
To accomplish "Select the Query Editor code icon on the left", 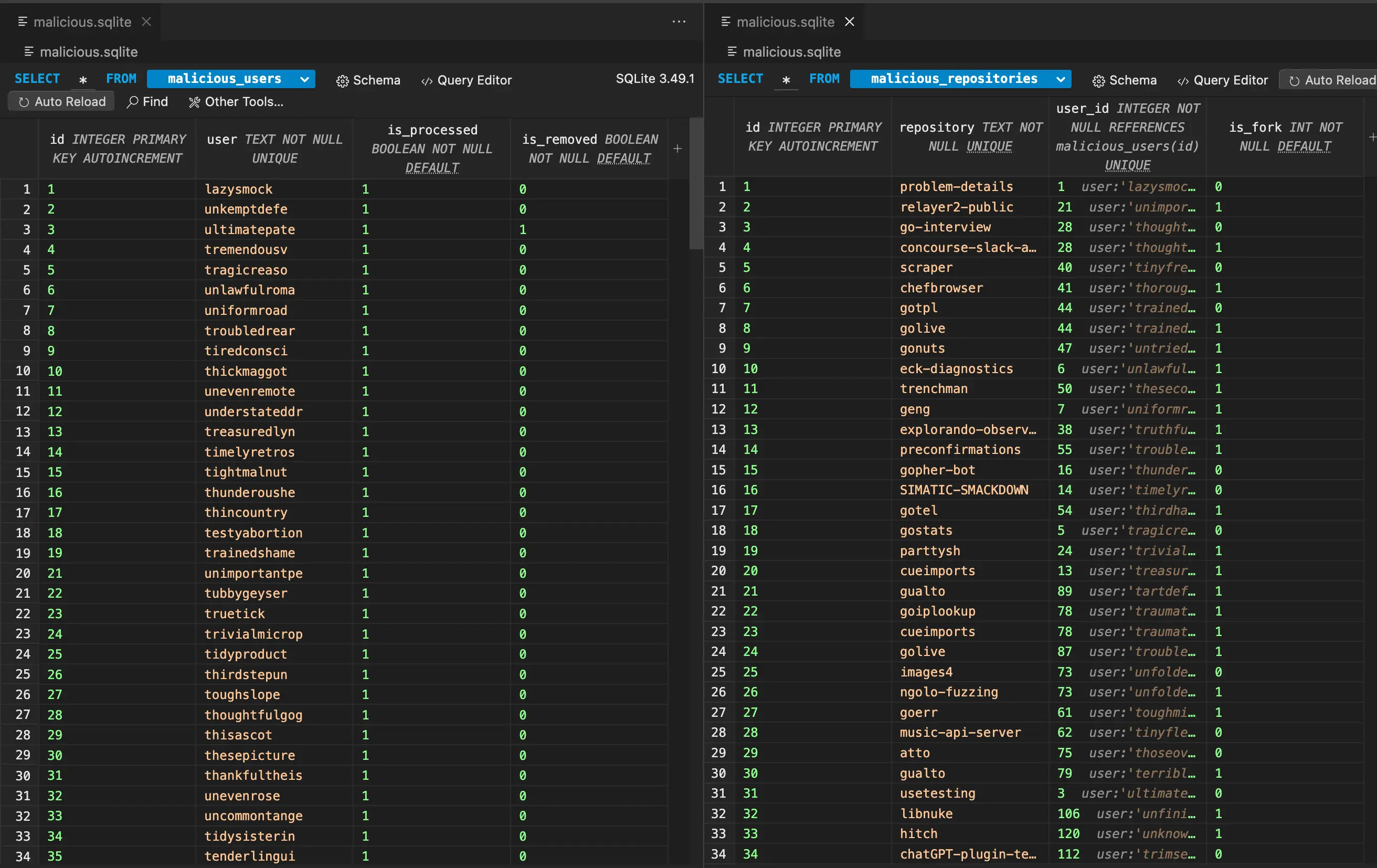I will (427, 80).
